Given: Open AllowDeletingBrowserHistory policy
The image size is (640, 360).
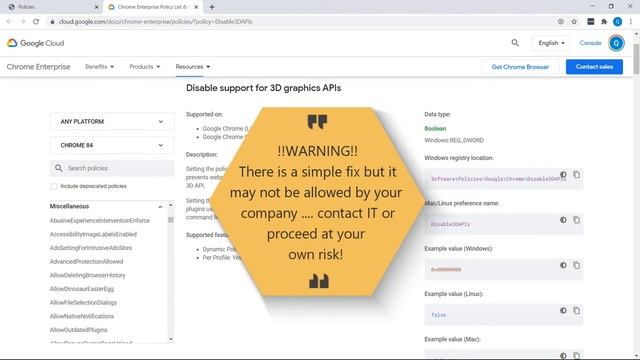Looking at the screenshot, I should (87, 275).
